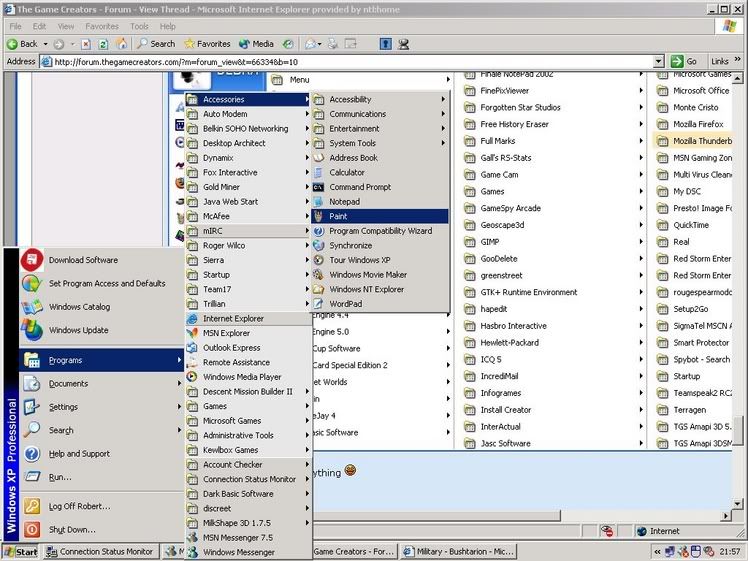The width and height of the screenshot is (748, 561).
Task: Start Tour Windows XP
Action: 380,260
